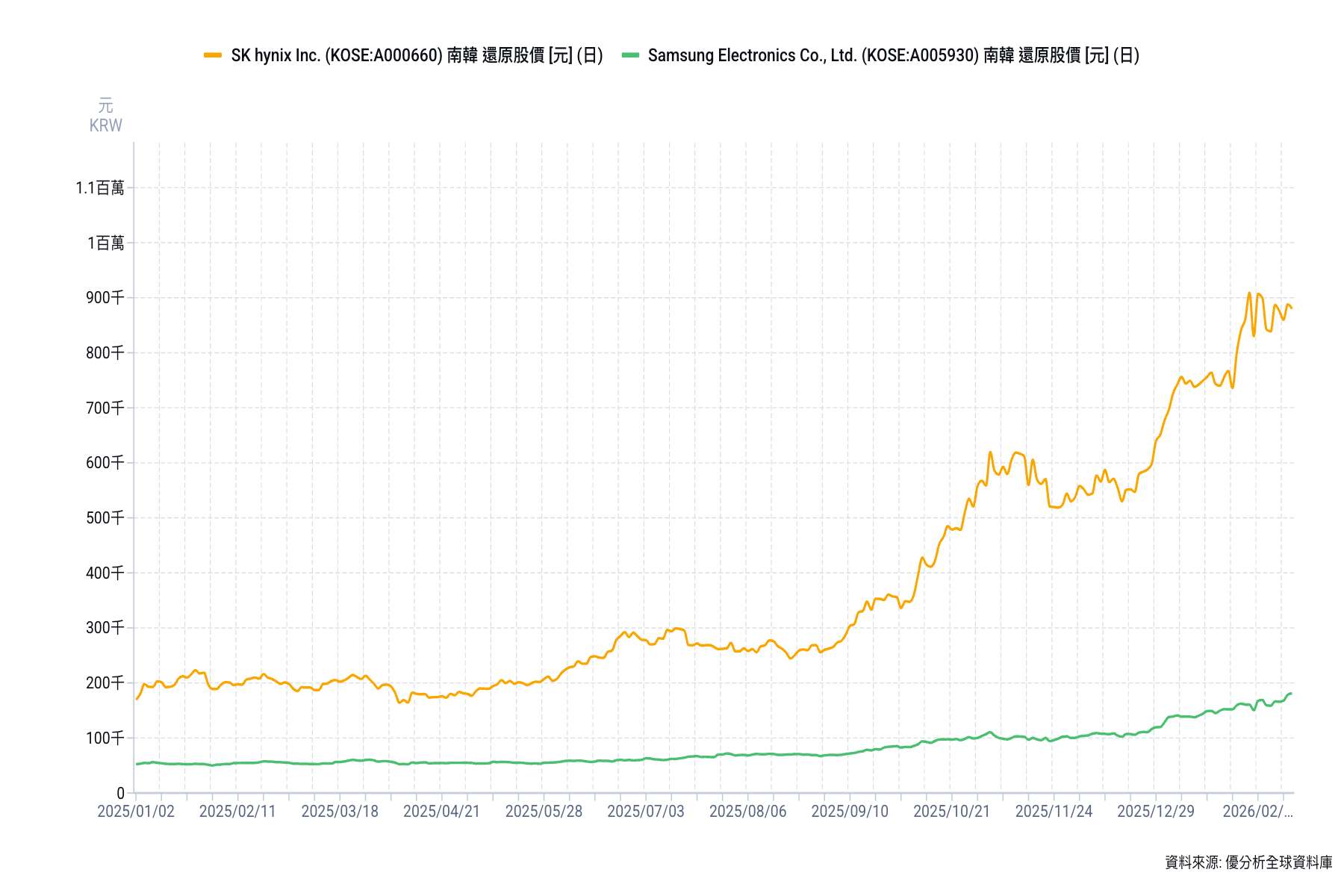Click the orange SK hynix legend marker
The height and width of the screenshot is (896, 1344).
(213, 55)
